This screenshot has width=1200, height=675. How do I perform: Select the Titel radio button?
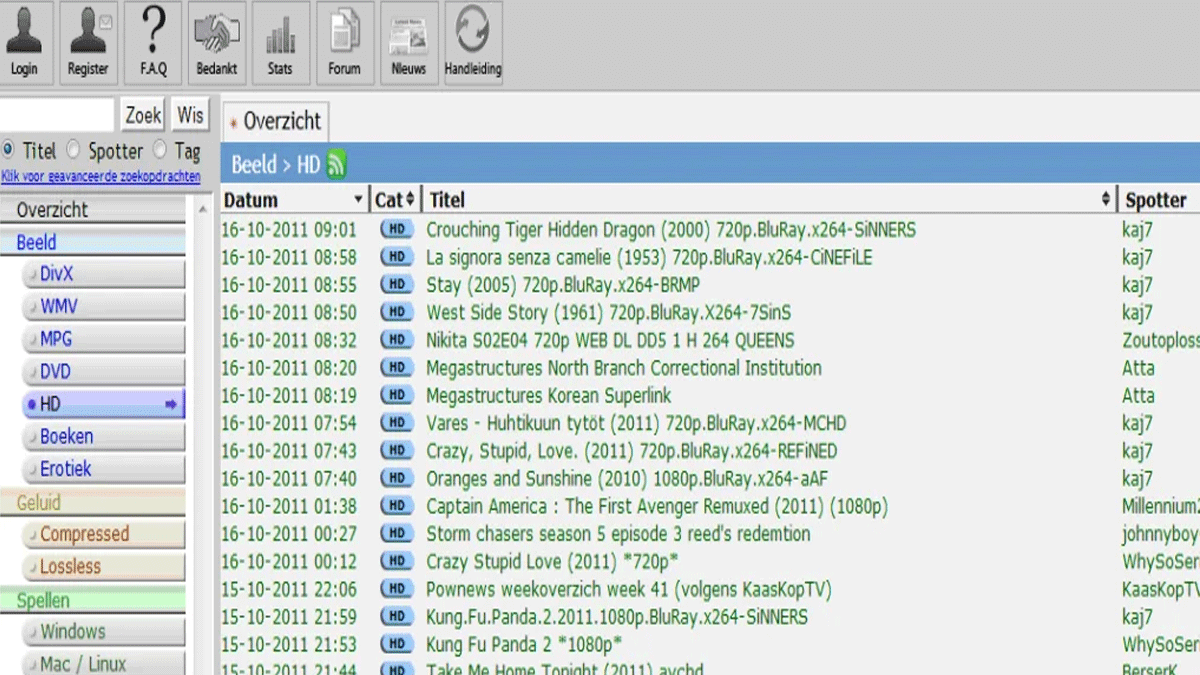[x=9, y=150]
